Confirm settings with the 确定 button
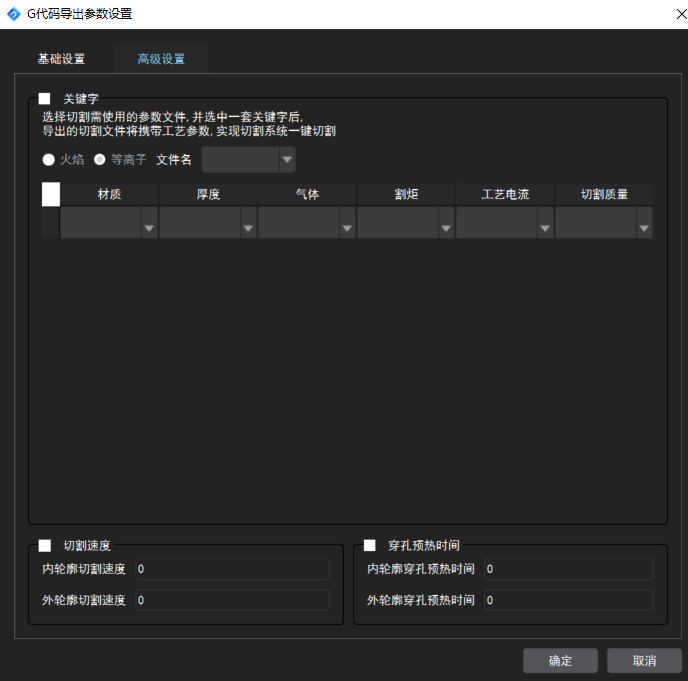 pyautogui.click(x=560, y=660)
